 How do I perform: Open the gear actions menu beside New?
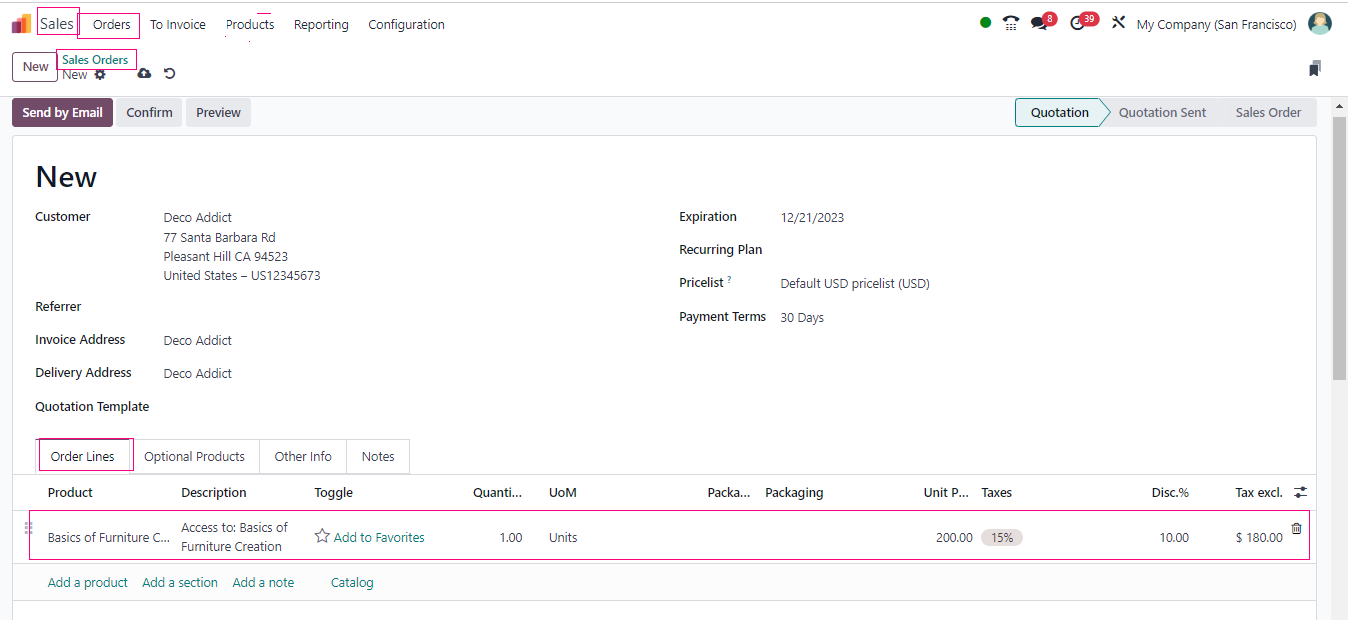(100, 75)
